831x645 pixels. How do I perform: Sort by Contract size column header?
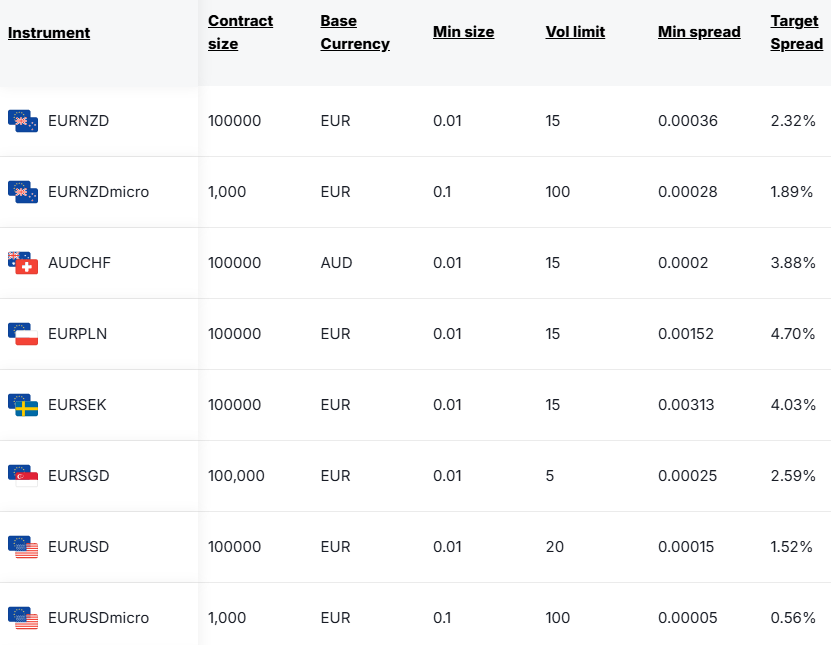tap(240, 32)
